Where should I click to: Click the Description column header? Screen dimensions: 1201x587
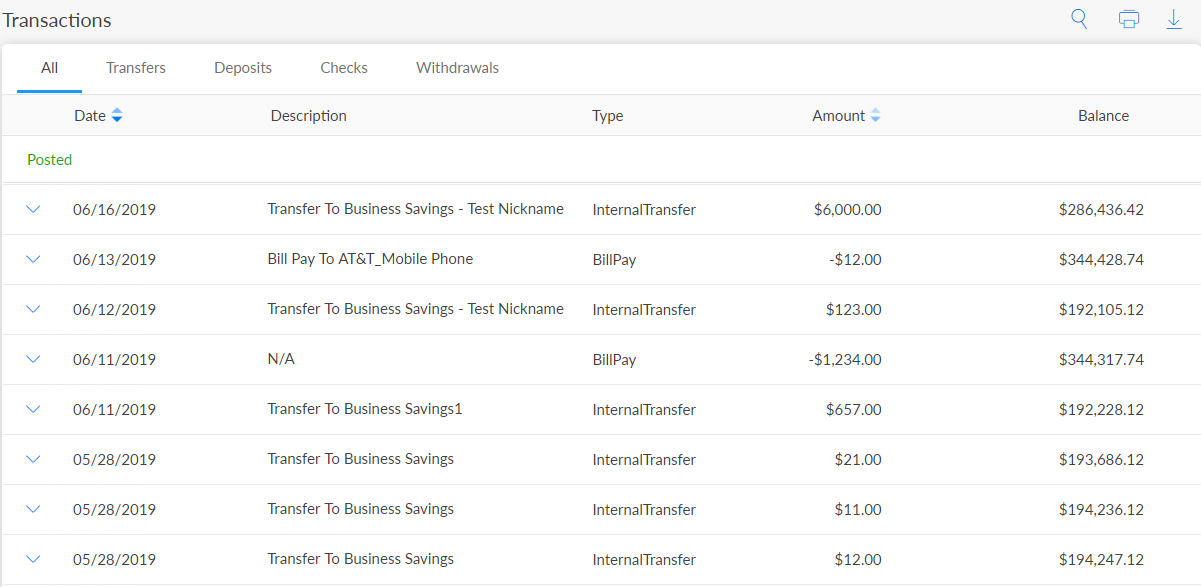point(308,116)
